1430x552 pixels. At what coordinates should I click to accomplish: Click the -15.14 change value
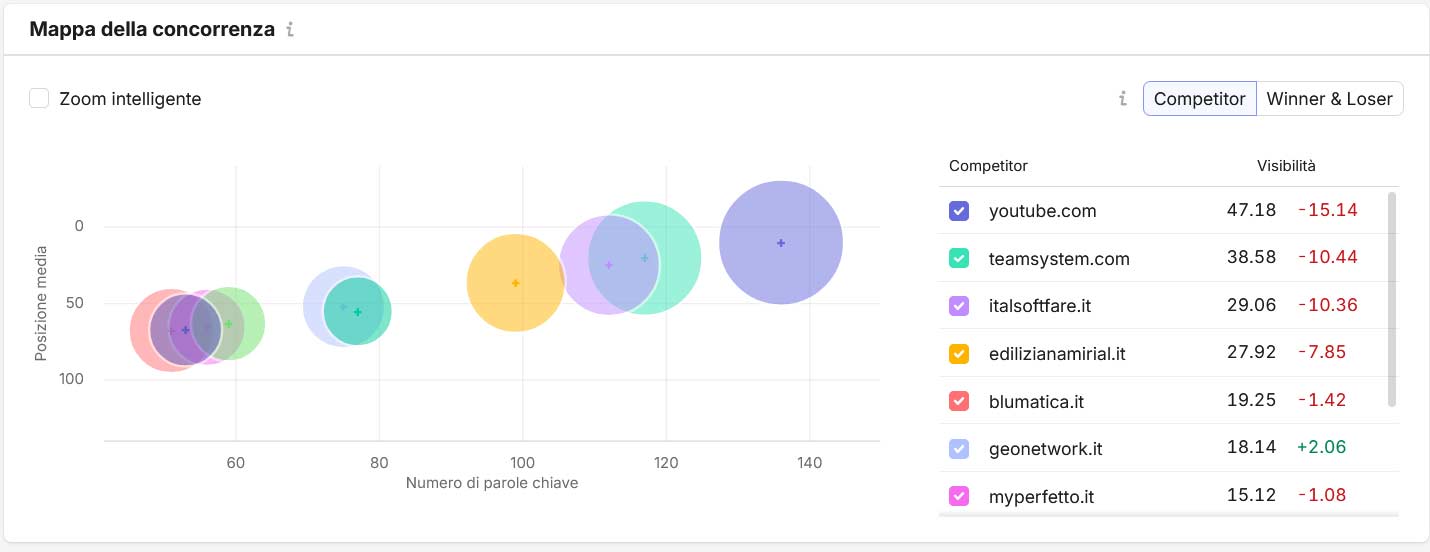[1327, 211]
